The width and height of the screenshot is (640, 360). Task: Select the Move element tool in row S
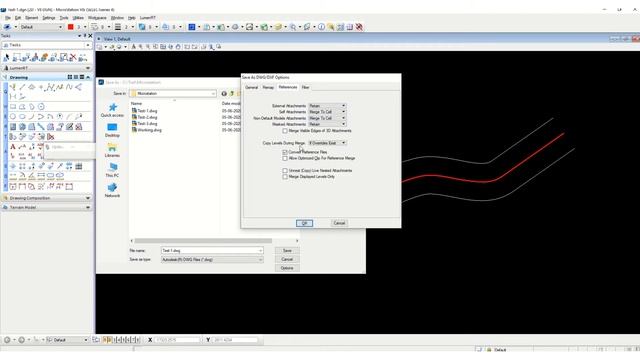[x=13, y=166]
